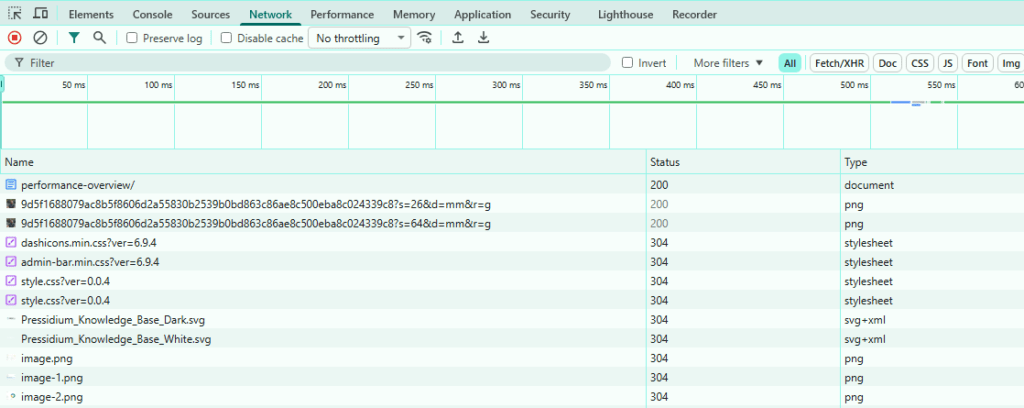Select the image-2.png request row

point(512,398)
